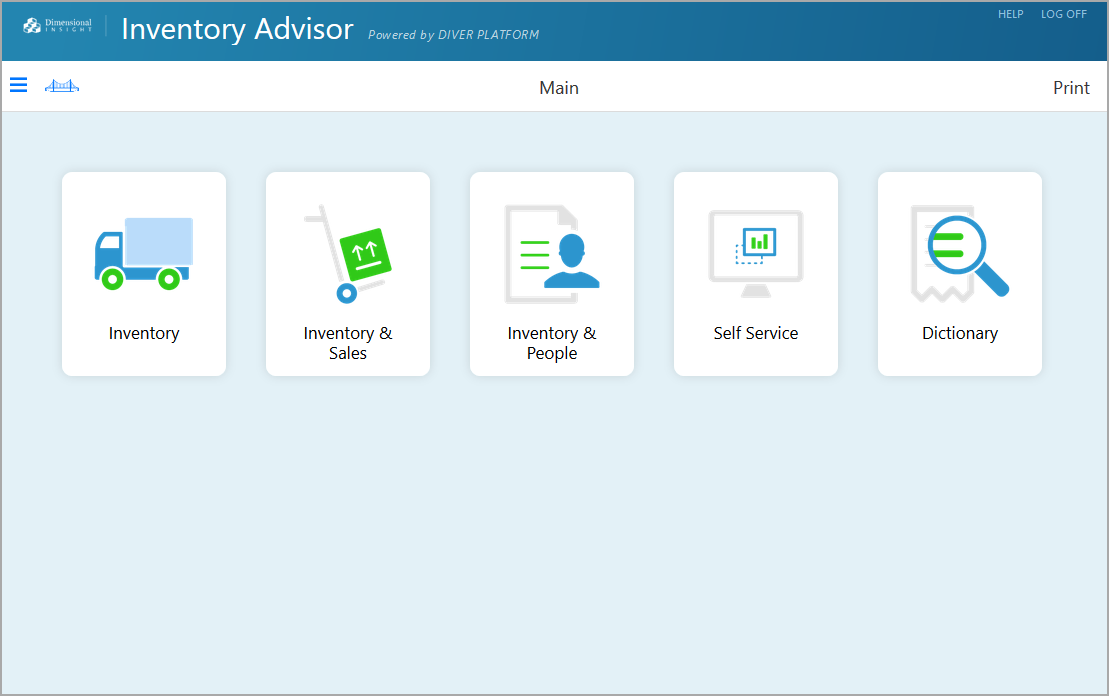
Task: Click the Inventory Advisor application title
Action: coord(237,30)
